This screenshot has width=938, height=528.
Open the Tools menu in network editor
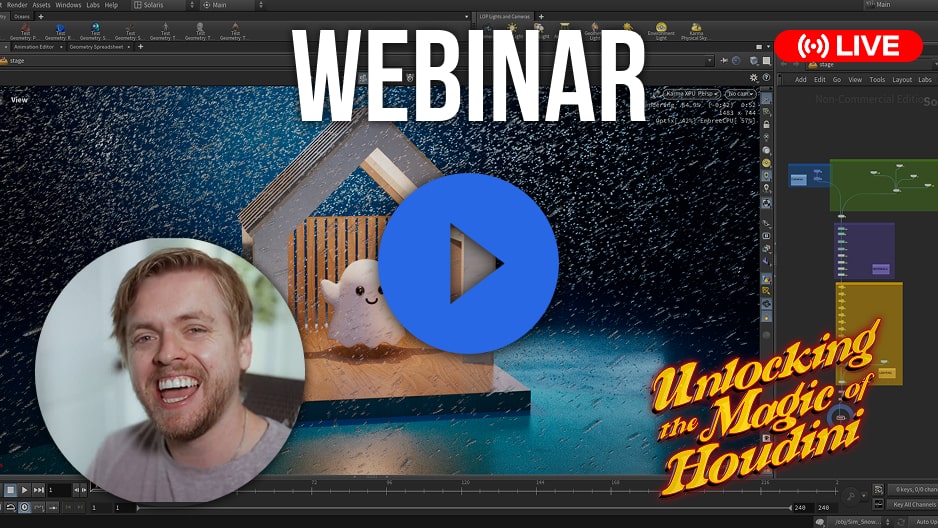(x=877, y=80)
